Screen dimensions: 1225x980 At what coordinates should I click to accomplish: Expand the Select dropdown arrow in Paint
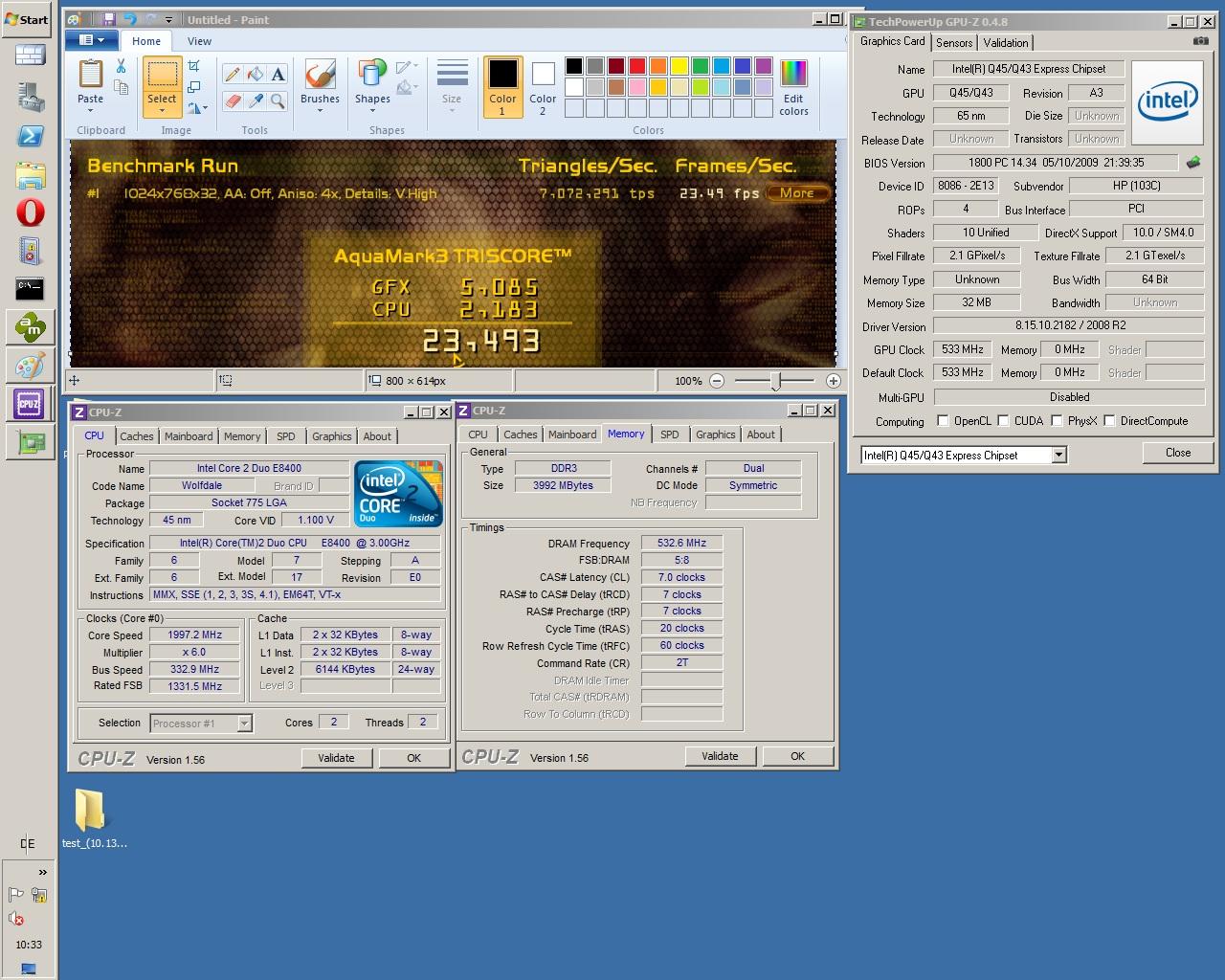click(162, 111)
